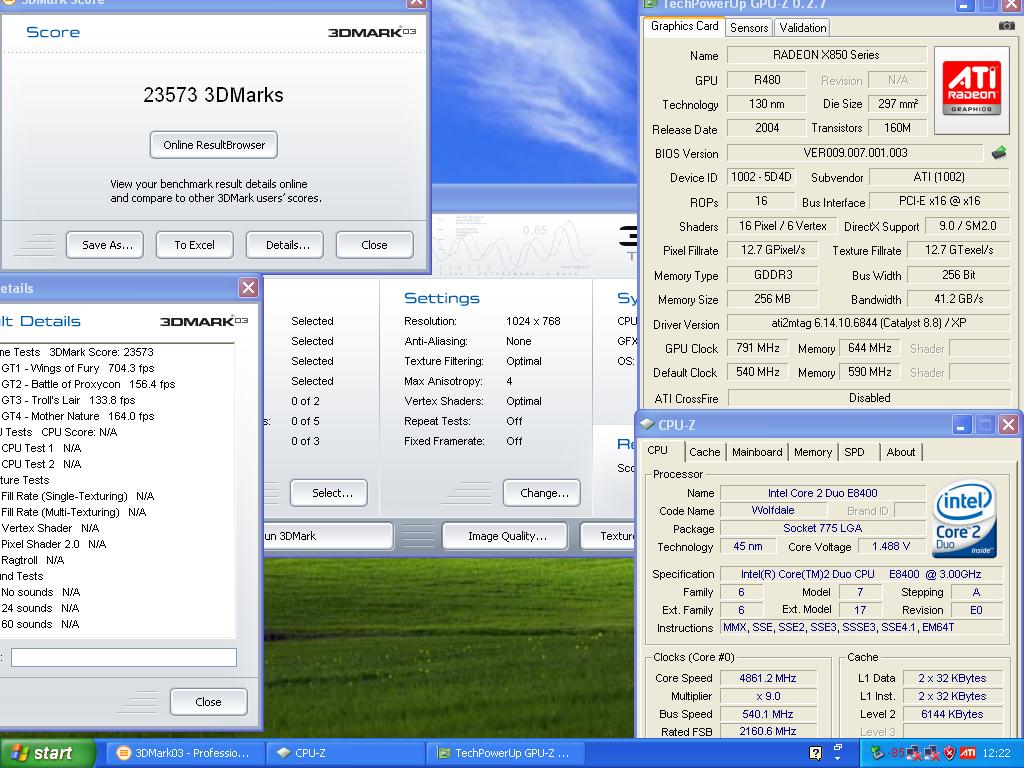This screenshot has height=768, width=1024.
Task: Select GT1 - Wings of Fury result row
Action: point(77,368)
